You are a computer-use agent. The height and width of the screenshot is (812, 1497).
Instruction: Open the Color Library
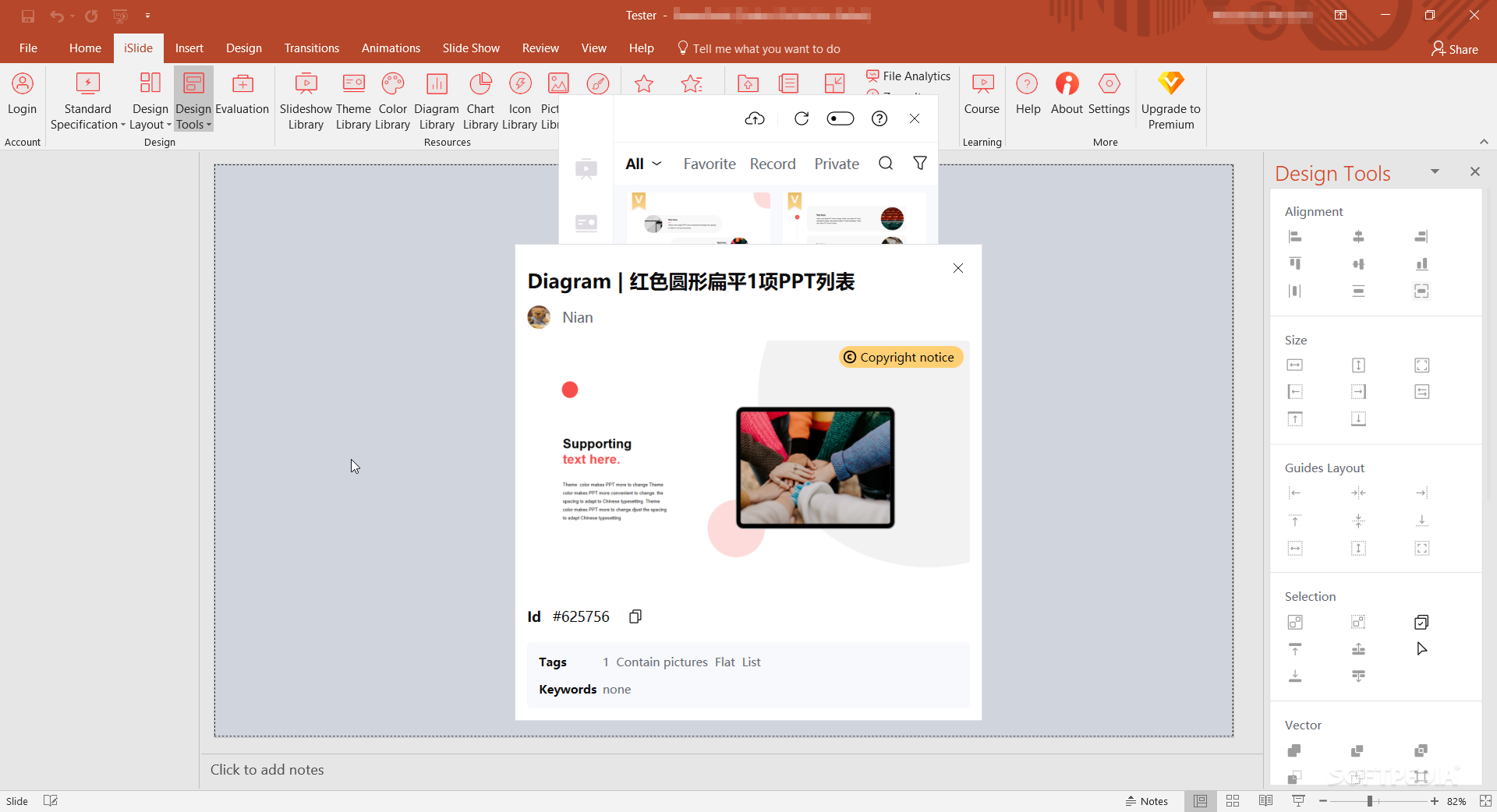click(392, 102)
